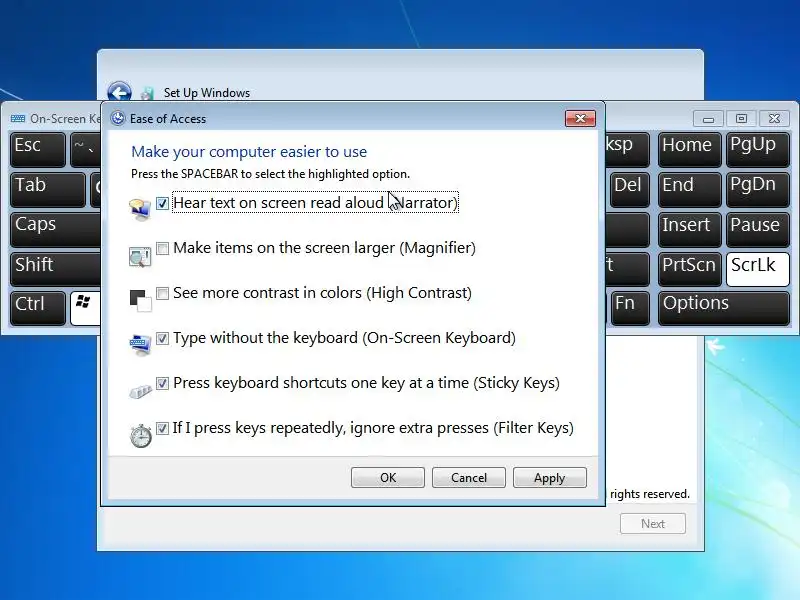Click the Narrator icon beside first option
The width and height of the screenshot is (800, 600).
point(140,210)
